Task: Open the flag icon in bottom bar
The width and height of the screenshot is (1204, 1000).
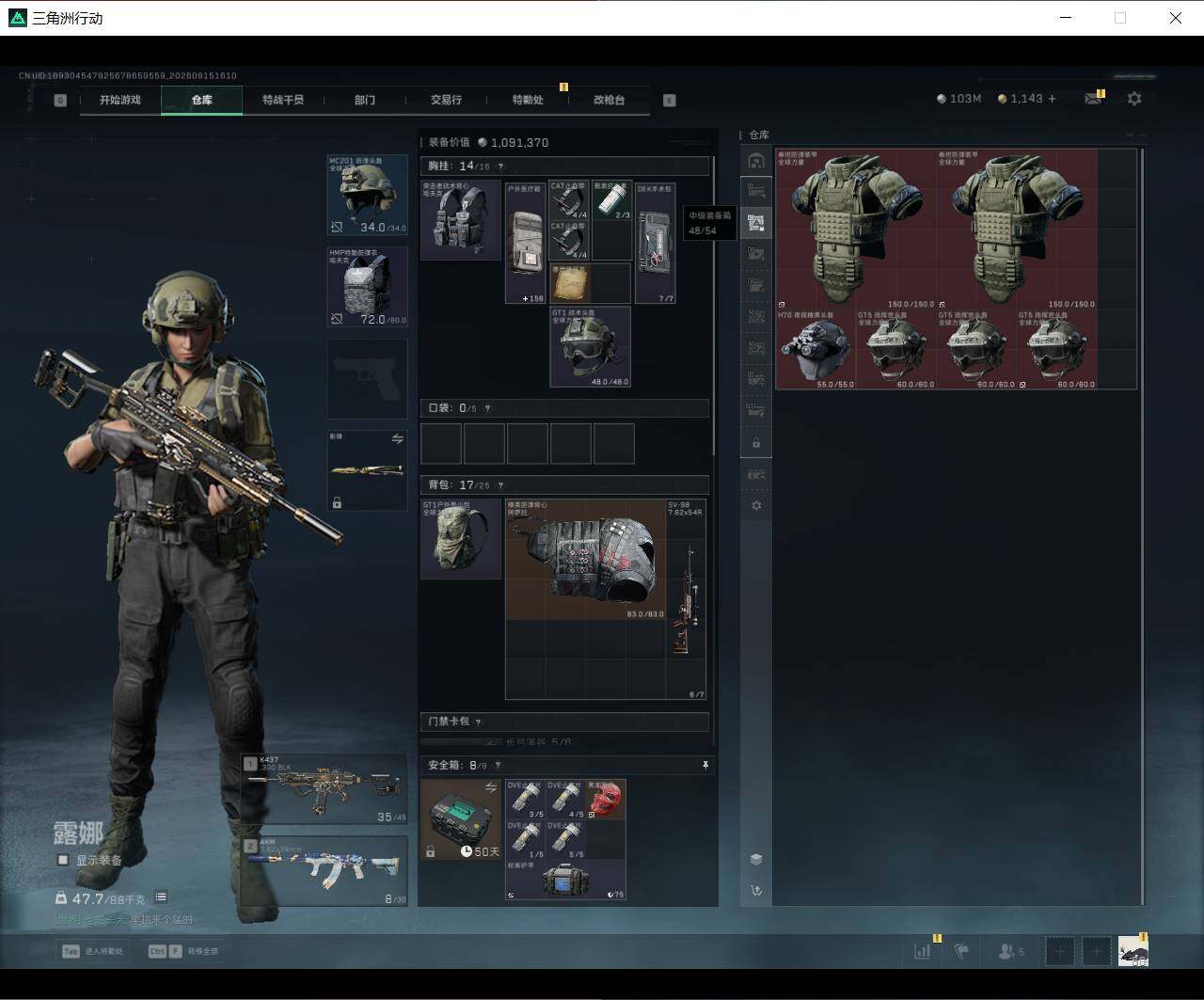Action: [x=961, y=951]
